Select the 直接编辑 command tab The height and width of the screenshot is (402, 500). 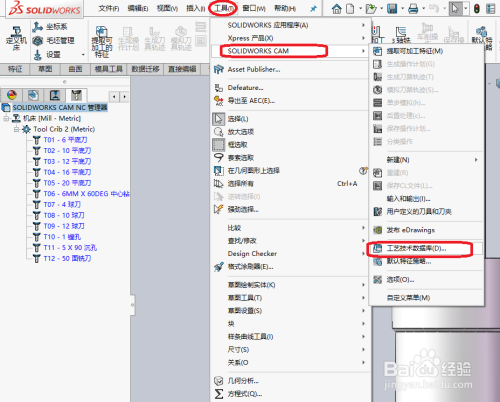[182, 69]
